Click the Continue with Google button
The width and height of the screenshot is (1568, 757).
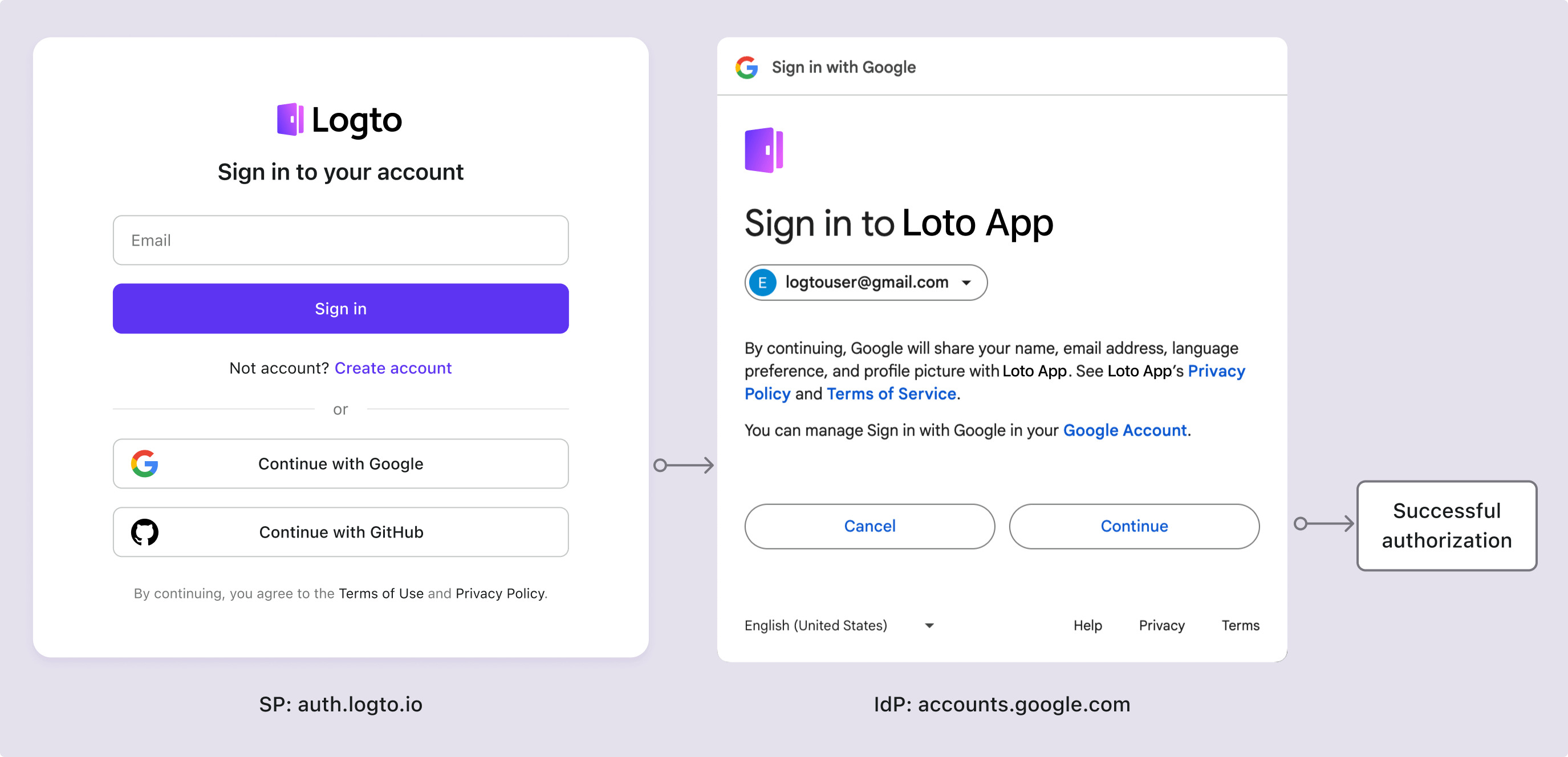click(341, 463)
